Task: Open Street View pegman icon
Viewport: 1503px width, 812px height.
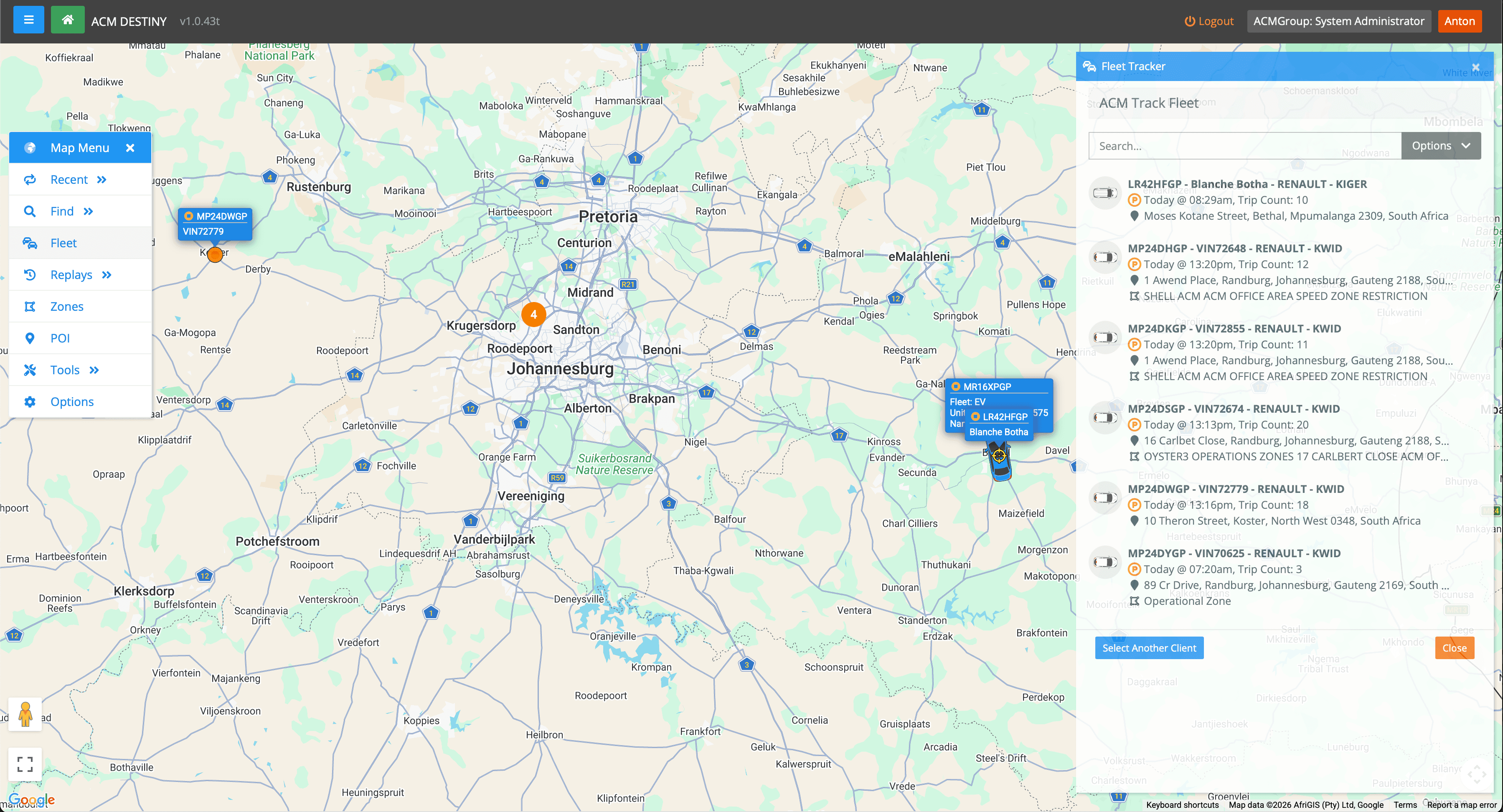Action: click(x=25, y=714)
